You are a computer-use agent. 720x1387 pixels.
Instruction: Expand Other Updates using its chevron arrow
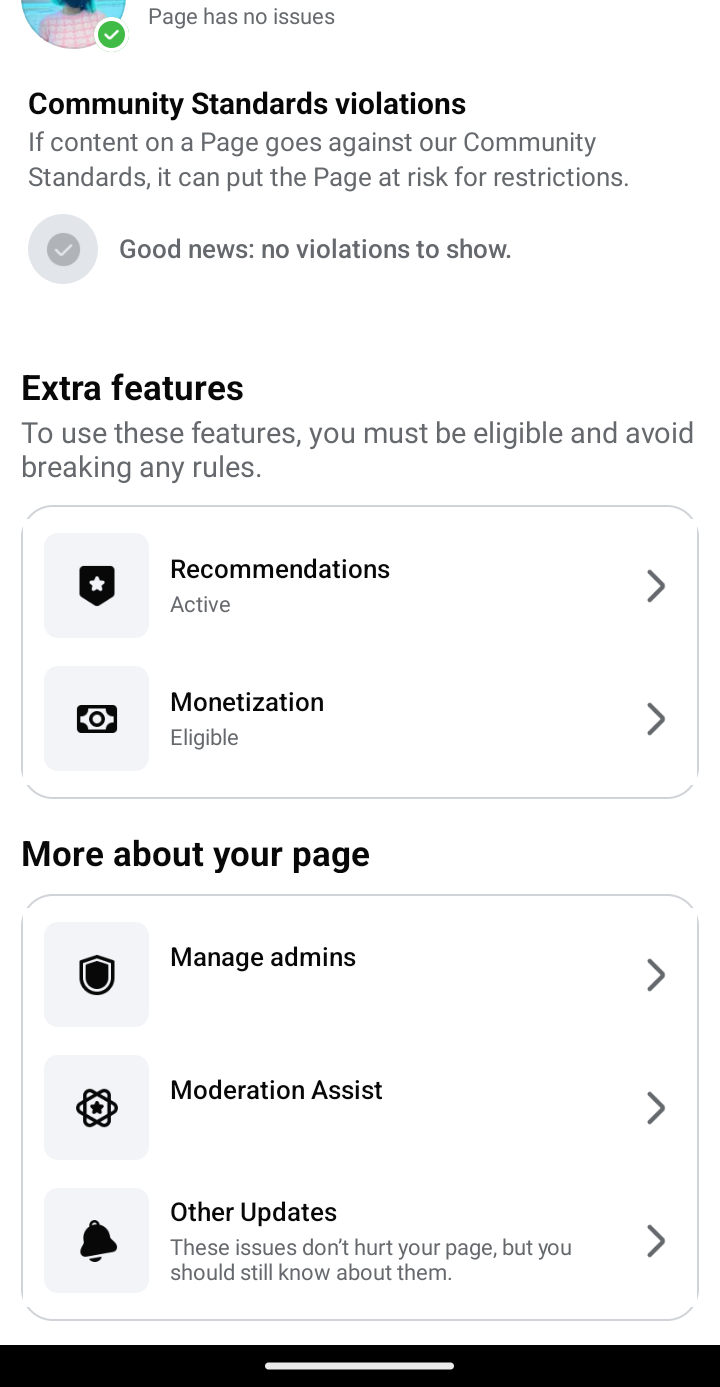pyautogui.click(x=656, y=1241)
